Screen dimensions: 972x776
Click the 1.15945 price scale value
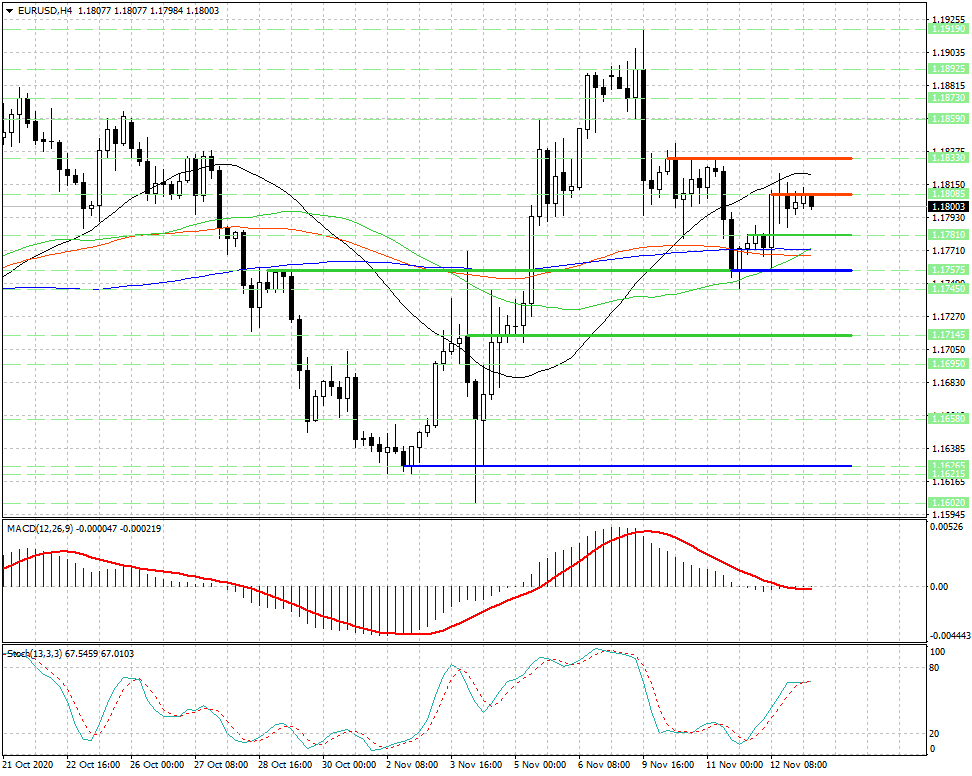coord(949,515)
